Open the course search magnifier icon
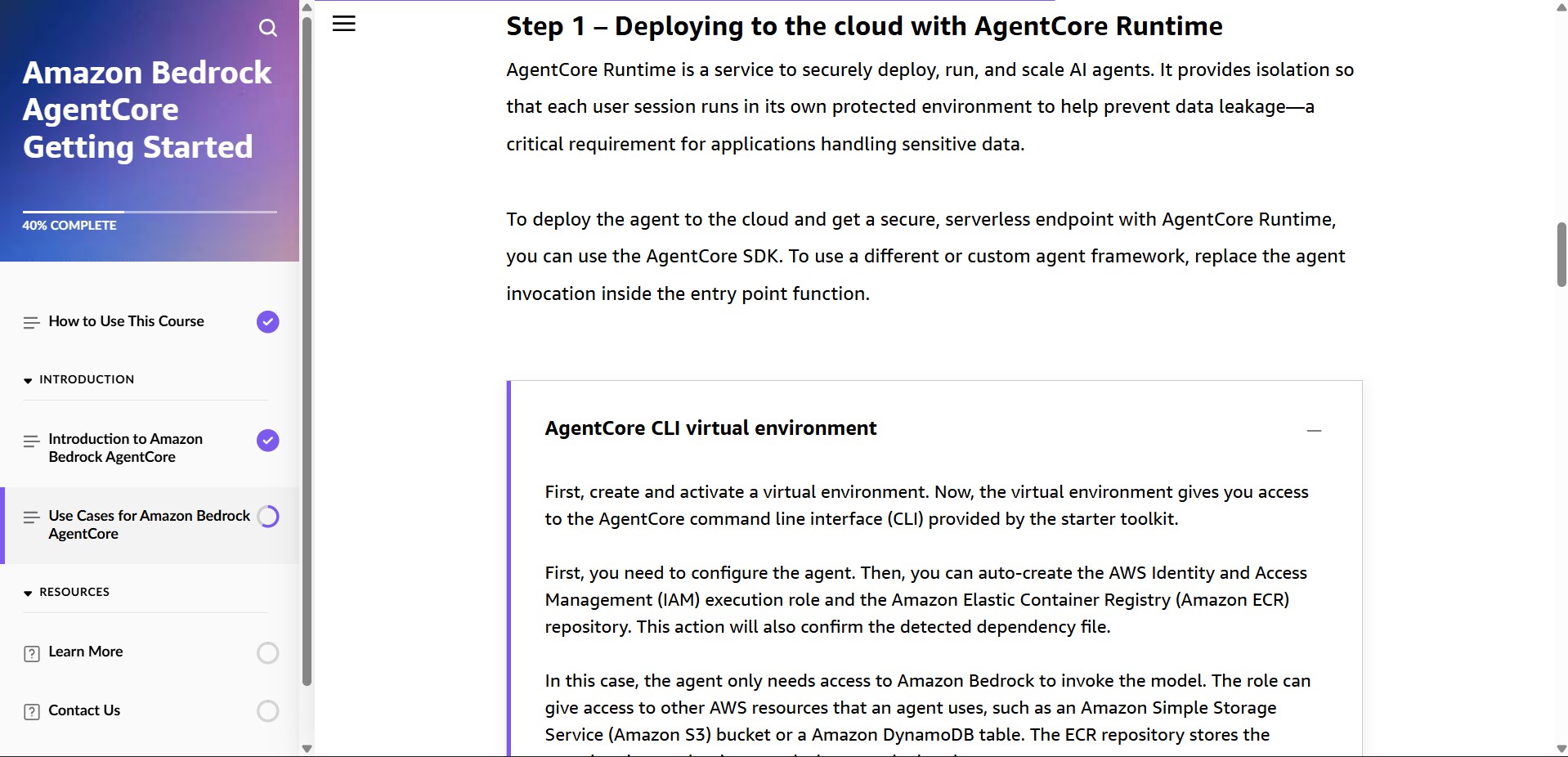1568x757 pixels. point(267,29)
